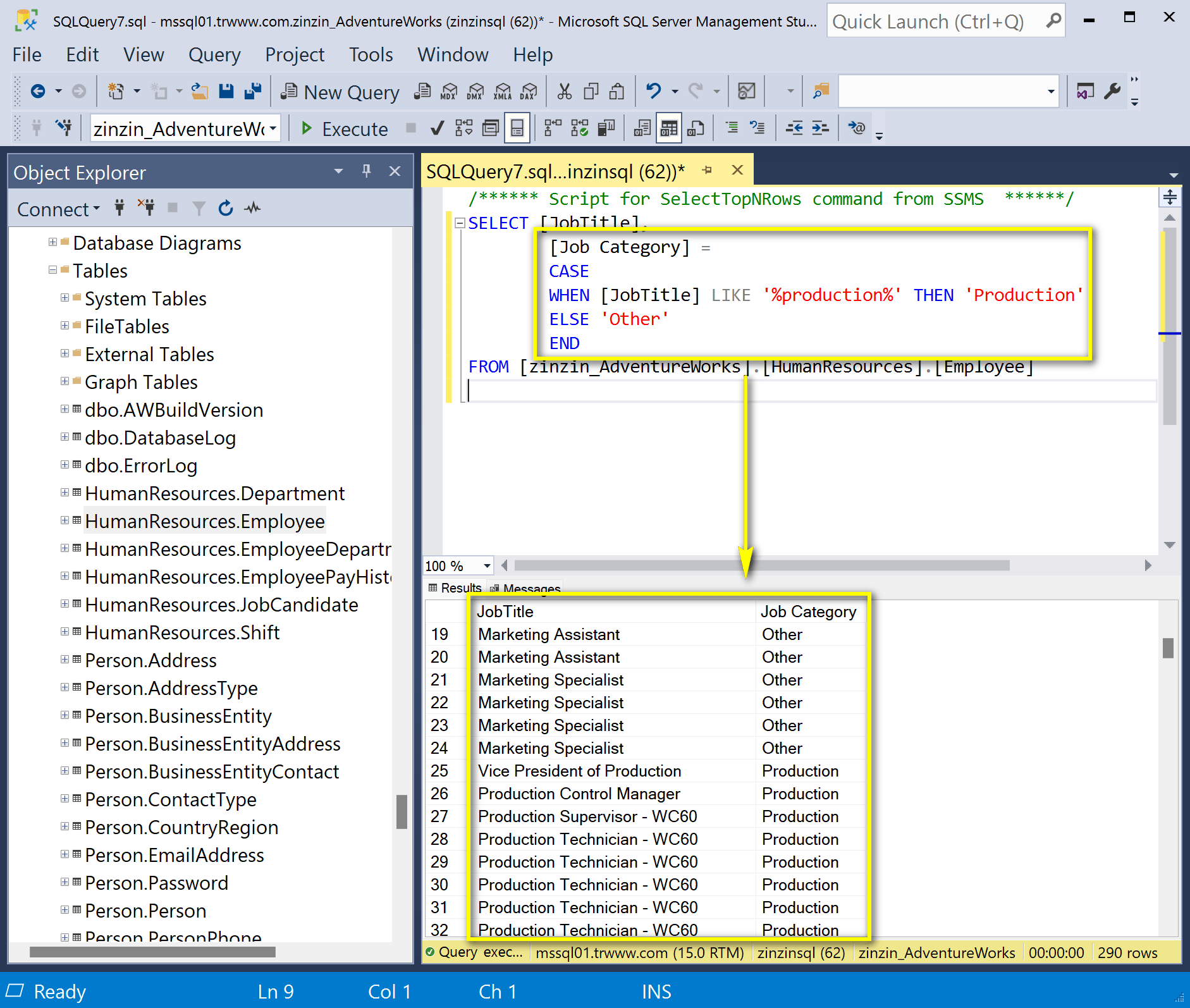Click the Cut scissors icon
The height and width of the screenshot is (1008, 1190).
565,92
